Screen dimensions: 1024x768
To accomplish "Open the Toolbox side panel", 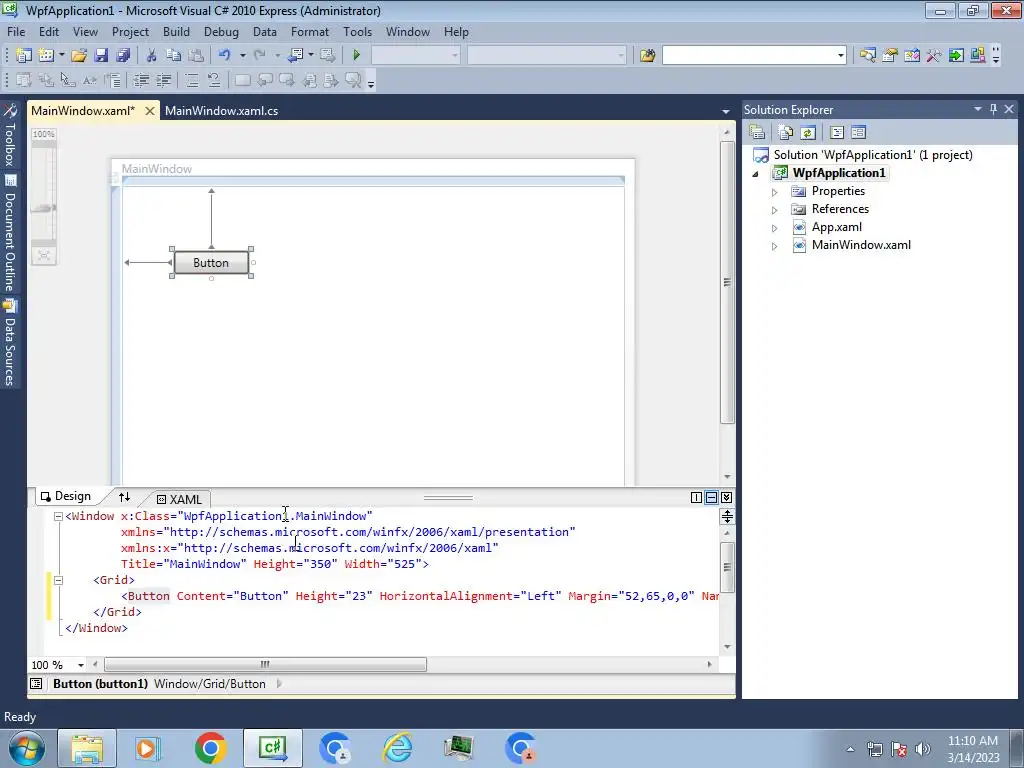I will [10, 135].
